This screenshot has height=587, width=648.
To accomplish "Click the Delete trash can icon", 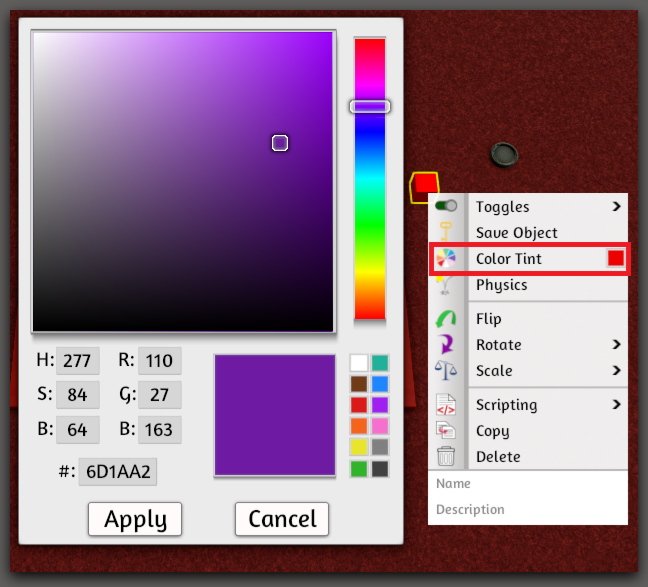I will [446, 456].
